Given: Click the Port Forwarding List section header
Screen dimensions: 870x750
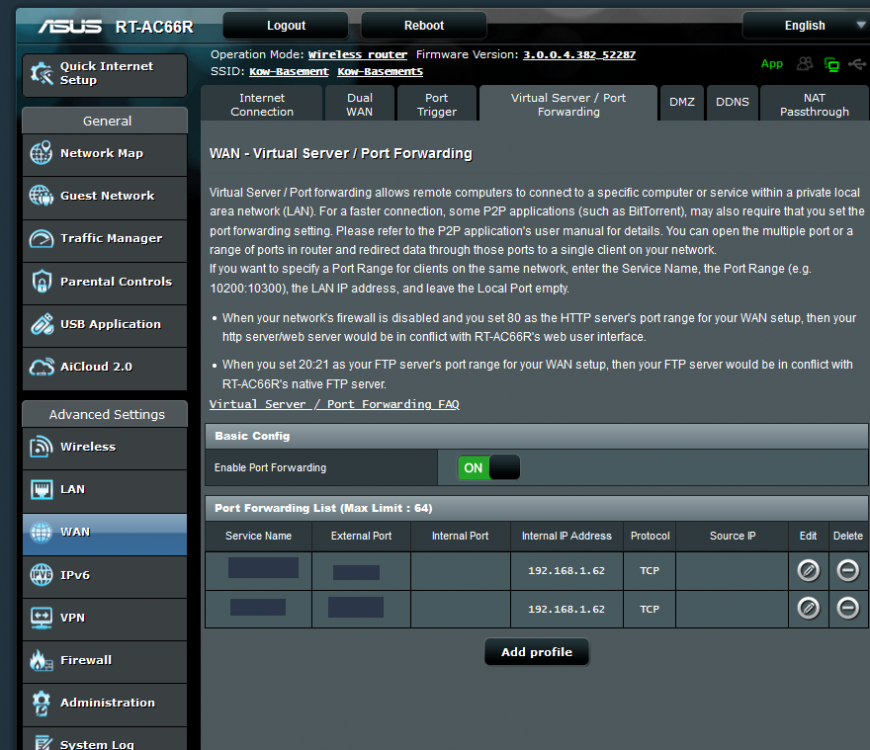Looking at the screenshot, I should (537, 508).
